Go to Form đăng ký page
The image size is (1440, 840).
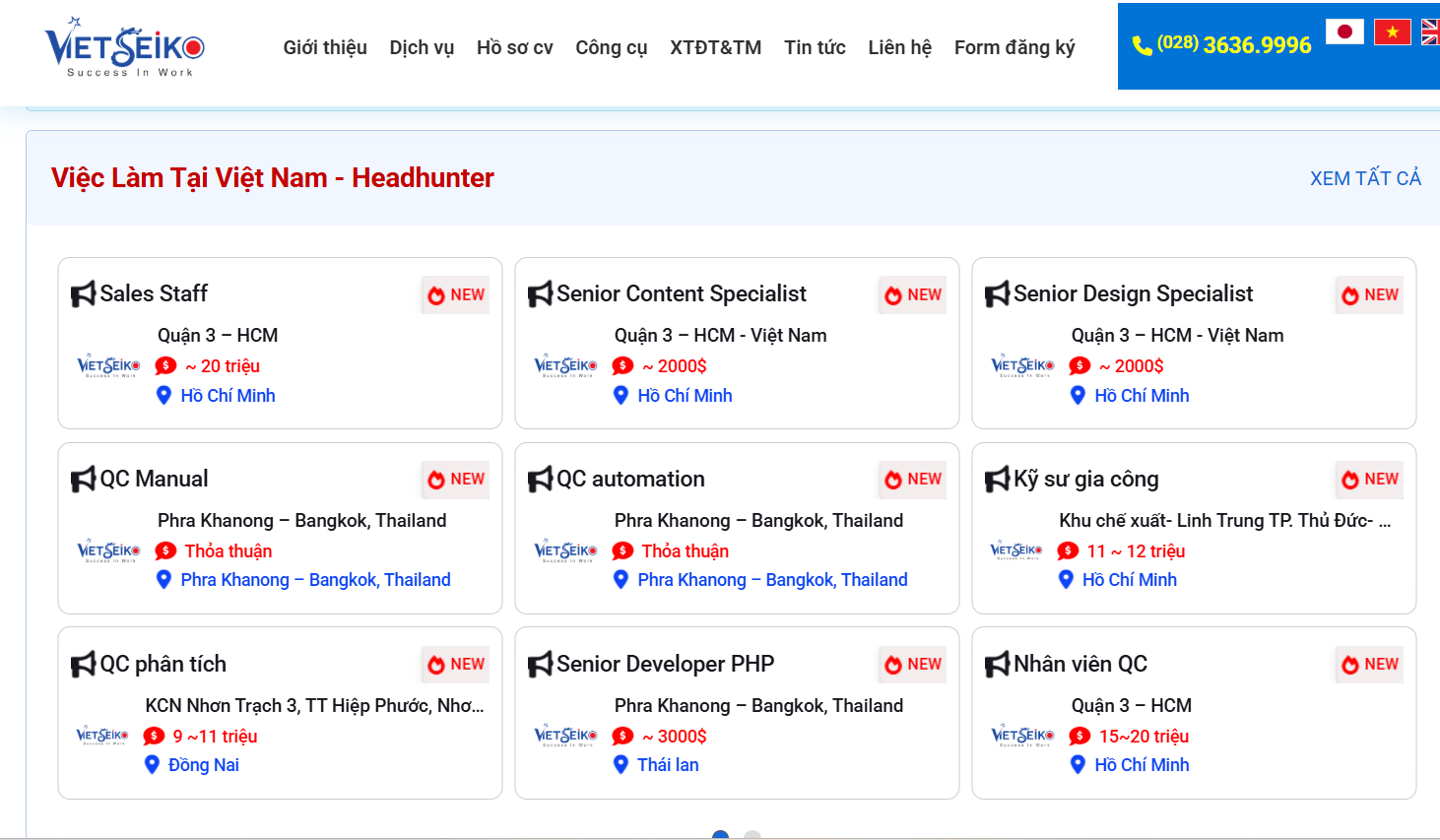(x=1014, y=47)
